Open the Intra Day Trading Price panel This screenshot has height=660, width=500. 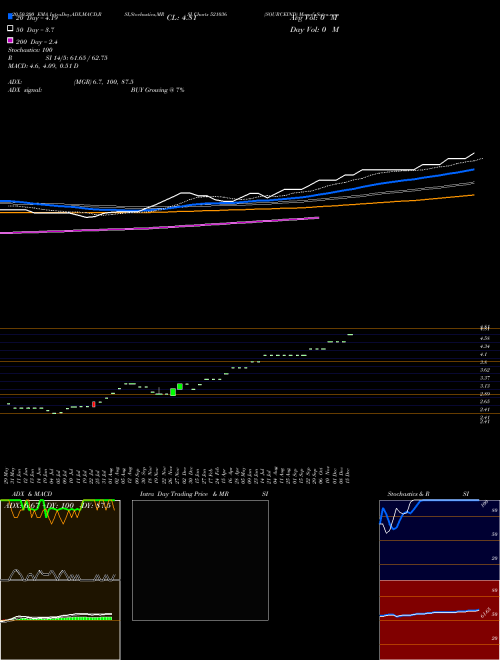pos(200,560)
